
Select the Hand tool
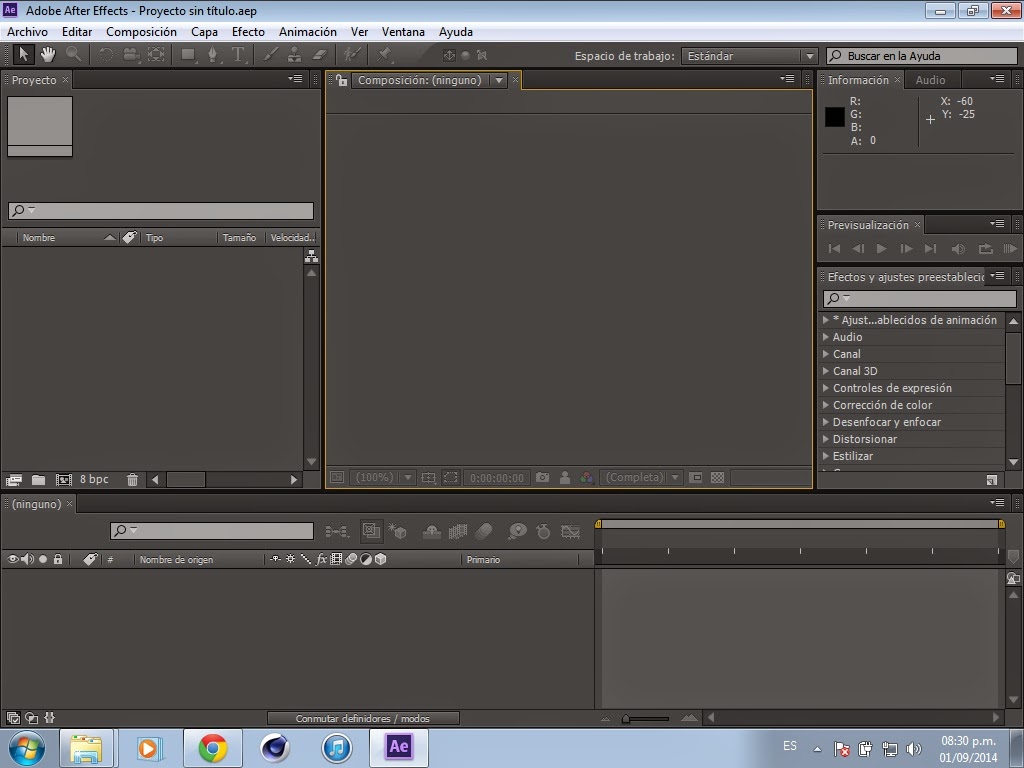pyautogui.click(x=48, y=55)
